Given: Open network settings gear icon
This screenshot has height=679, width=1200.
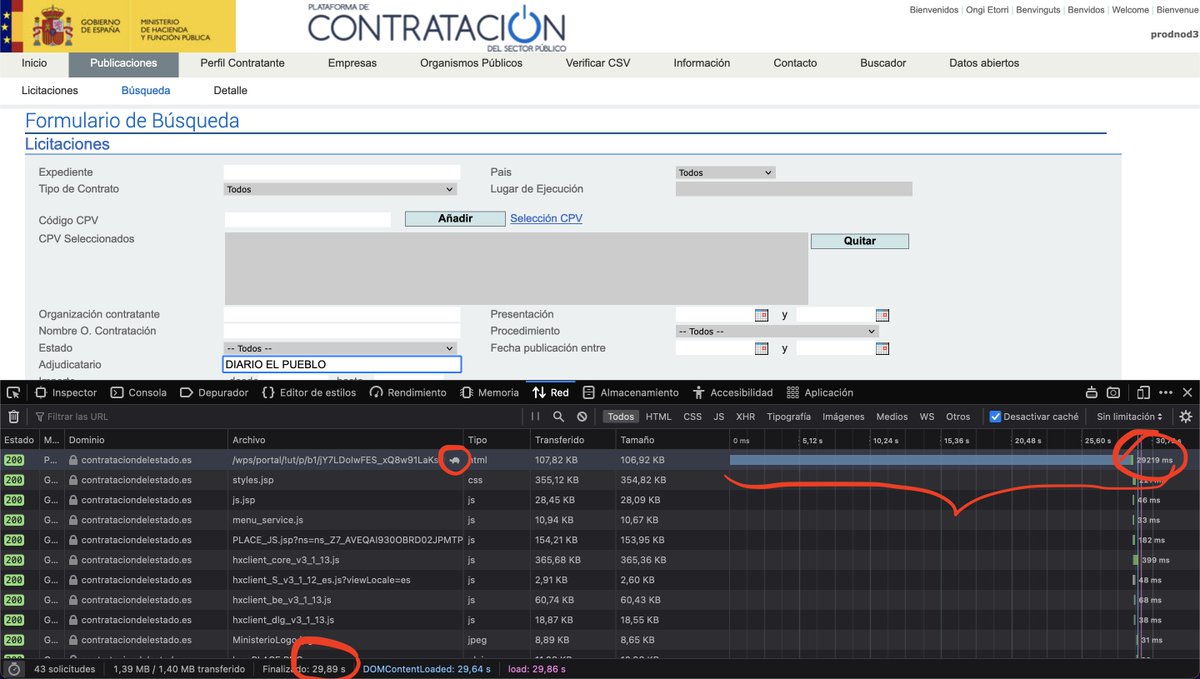Looking at the screenshot, I should pos(1186,416).
